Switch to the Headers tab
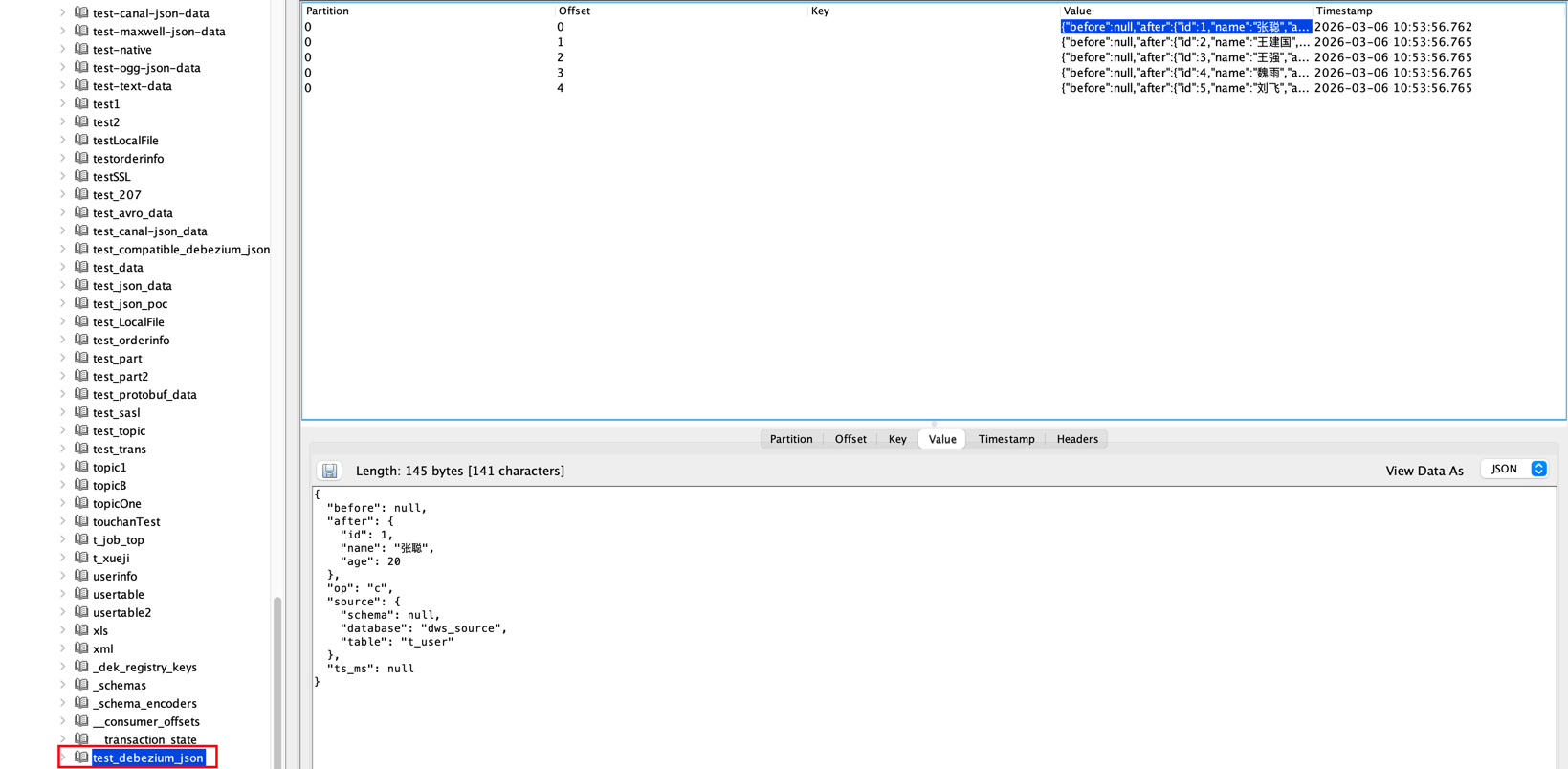The image size is (1568, 769). tap(1076, 439)
